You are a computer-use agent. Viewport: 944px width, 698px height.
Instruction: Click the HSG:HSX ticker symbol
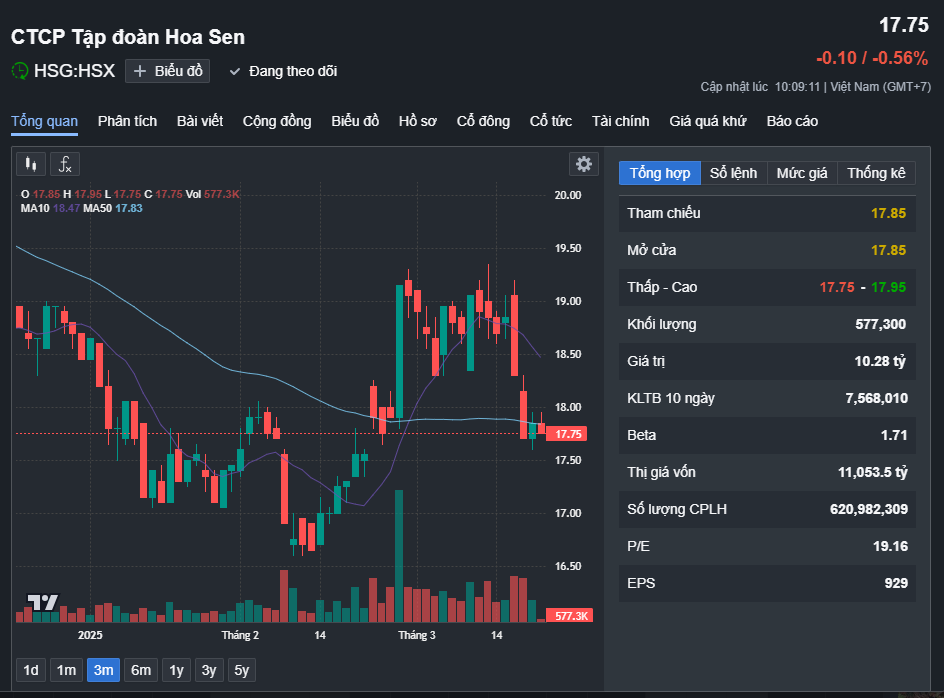(74, 71)
